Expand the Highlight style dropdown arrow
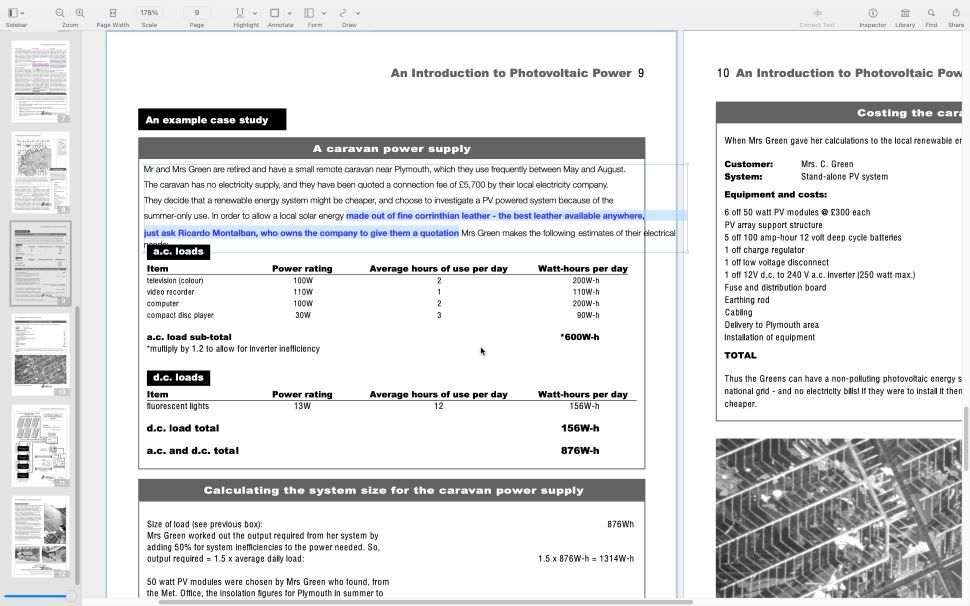Viewport: 970px width, 606px height. [254, 12]
